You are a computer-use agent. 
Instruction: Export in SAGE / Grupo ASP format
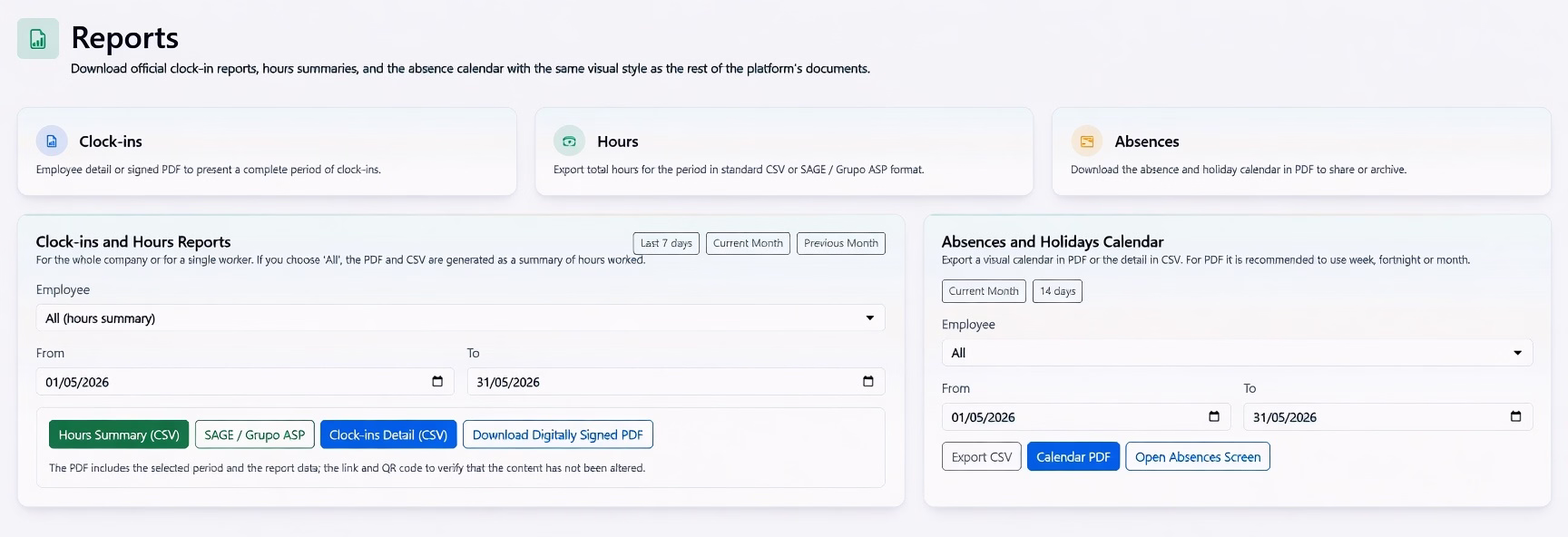click(255, 435)
